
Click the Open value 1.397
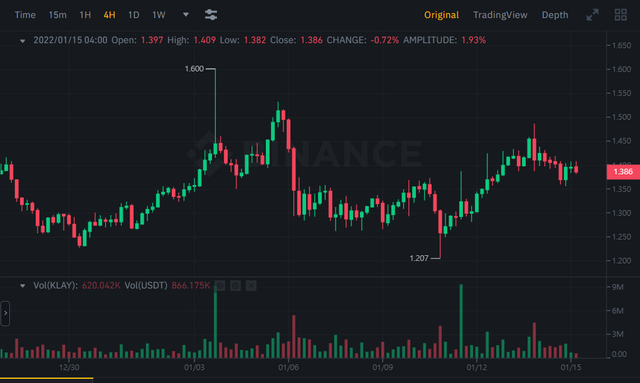pos(152,40)
